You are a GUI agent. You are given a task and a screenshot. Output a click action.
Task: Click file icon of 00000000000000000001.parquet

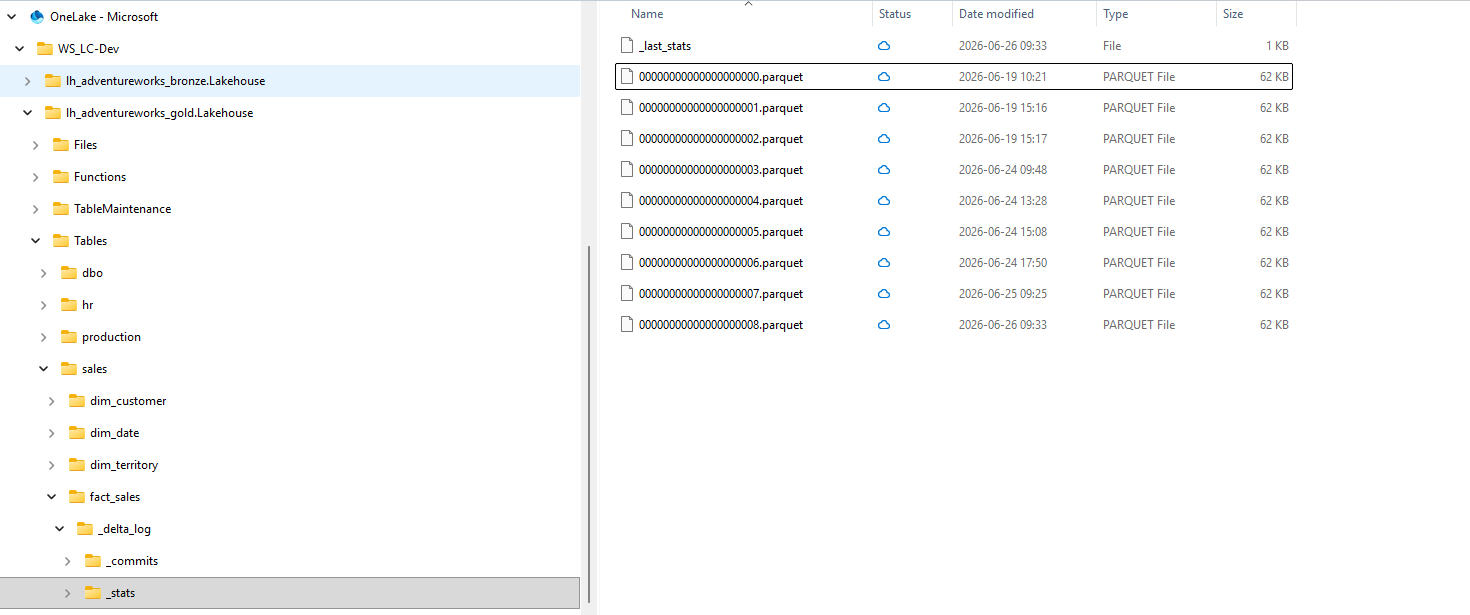coord(627,108)
